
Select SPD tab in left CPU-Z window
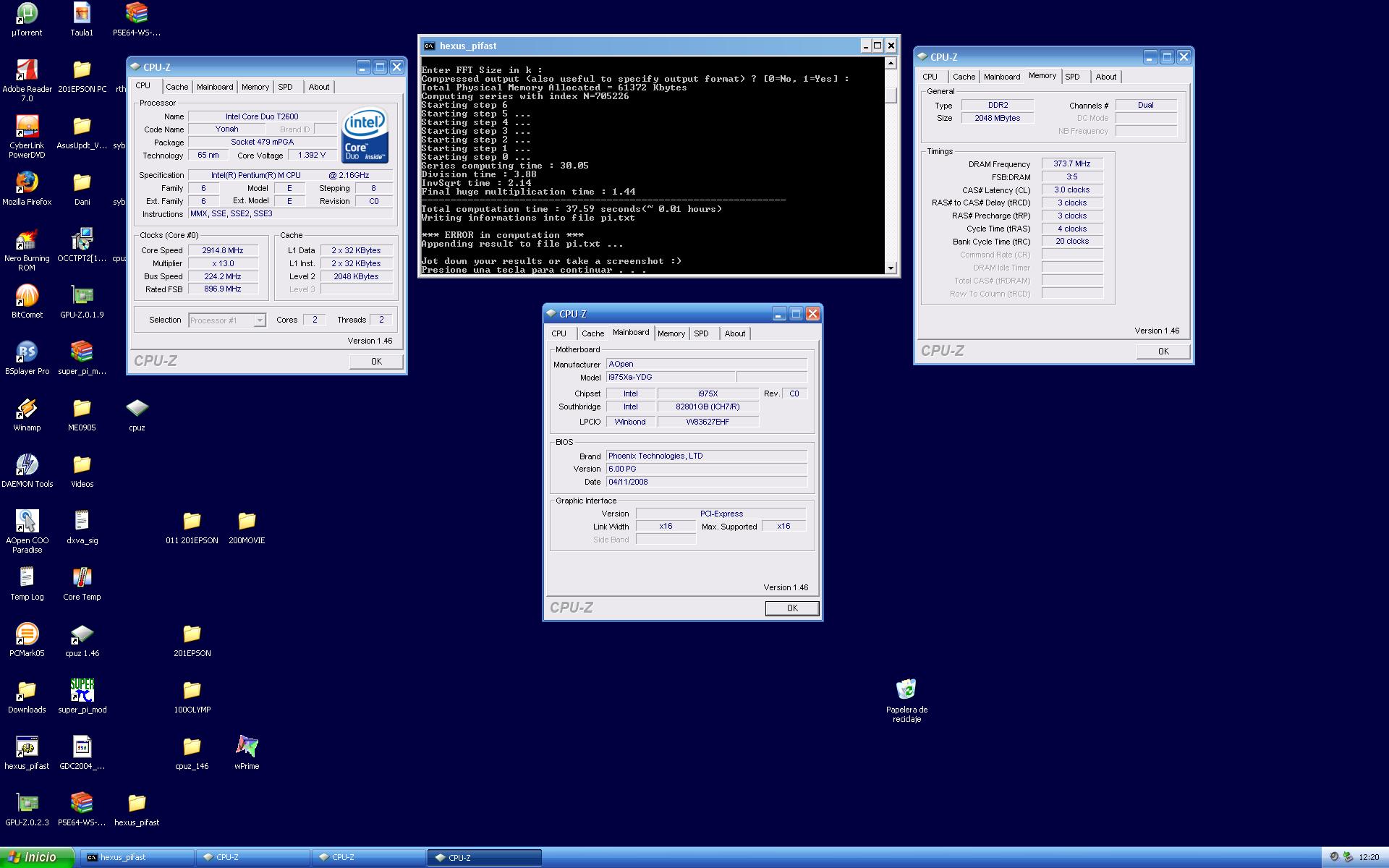tap(286, 87)
